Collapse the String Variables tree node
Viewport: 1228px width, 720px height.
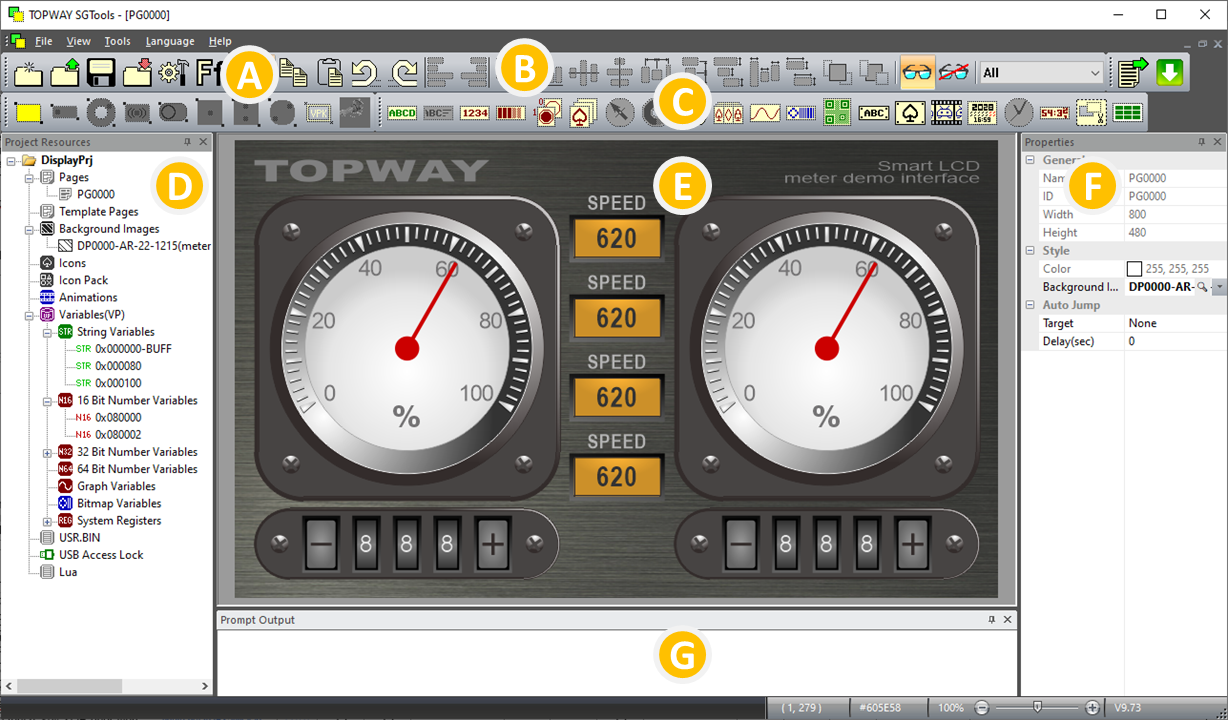click(x=47, y=332)
